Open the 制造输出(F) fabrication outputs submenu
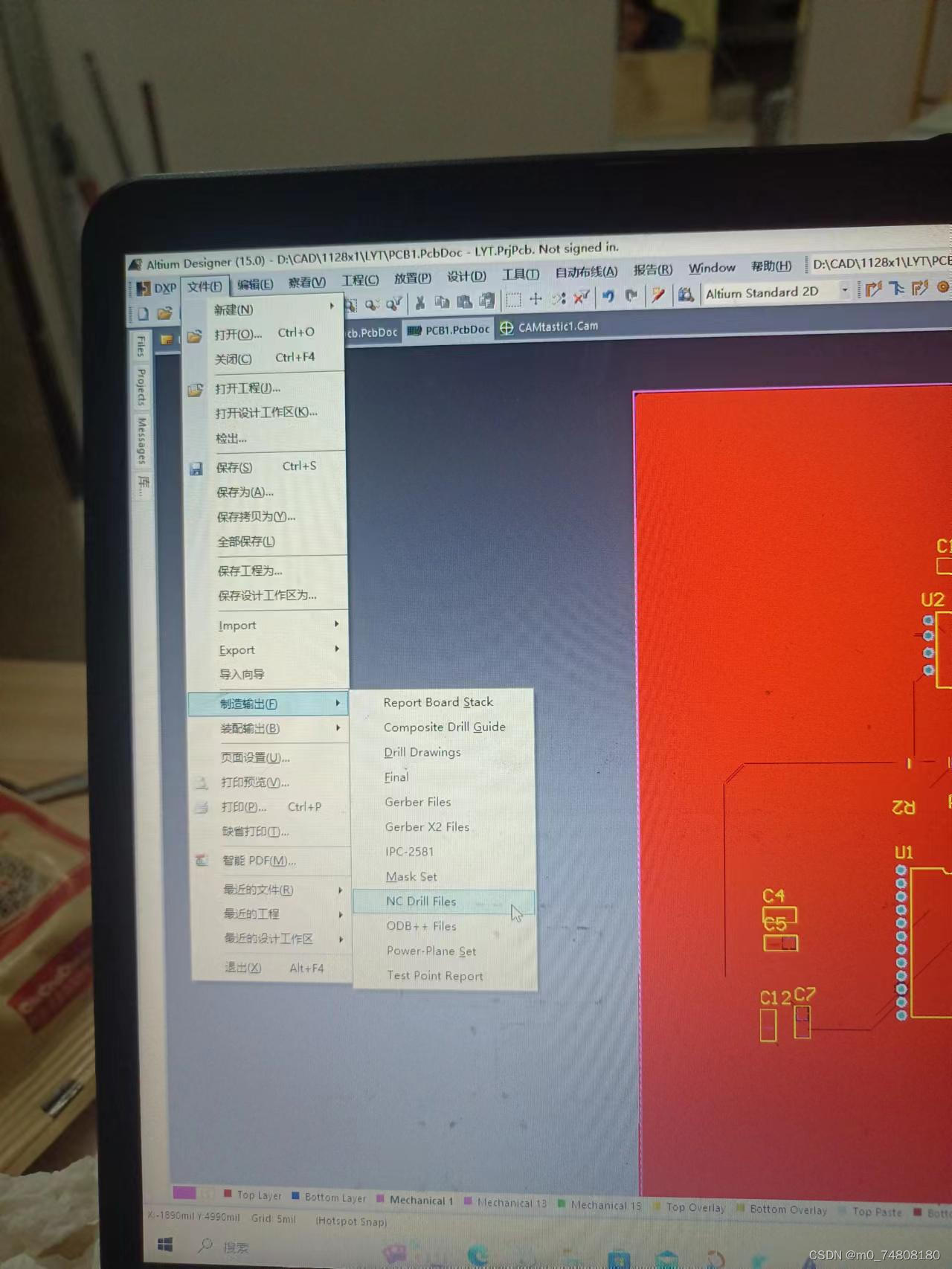This screenshot has height=1269, width=952. coord(268,704)
